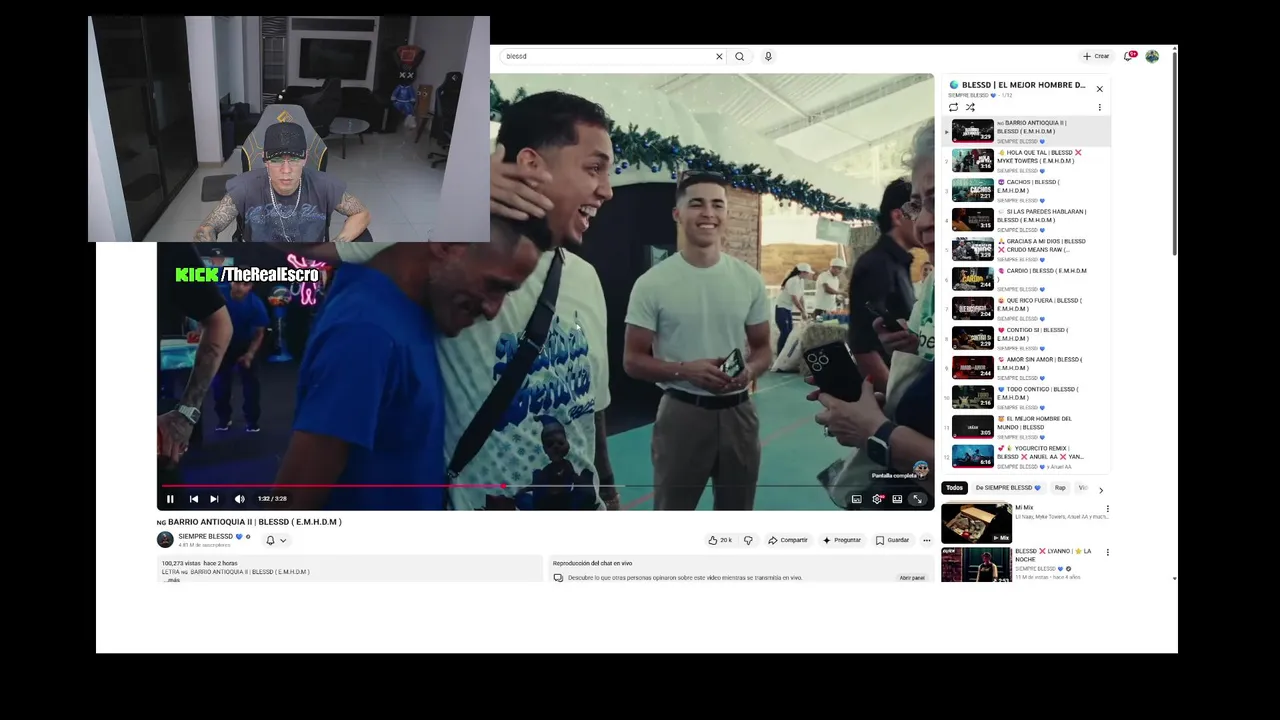The image size is (1280, 720).
Task: Clear the search box with the X
Action: 718,56
